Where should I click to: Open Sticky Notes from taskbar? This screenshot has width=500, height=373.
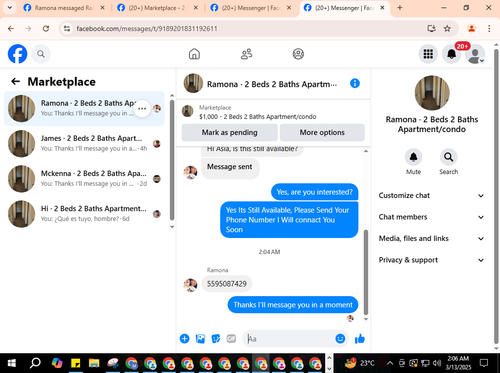coord(76,363)
